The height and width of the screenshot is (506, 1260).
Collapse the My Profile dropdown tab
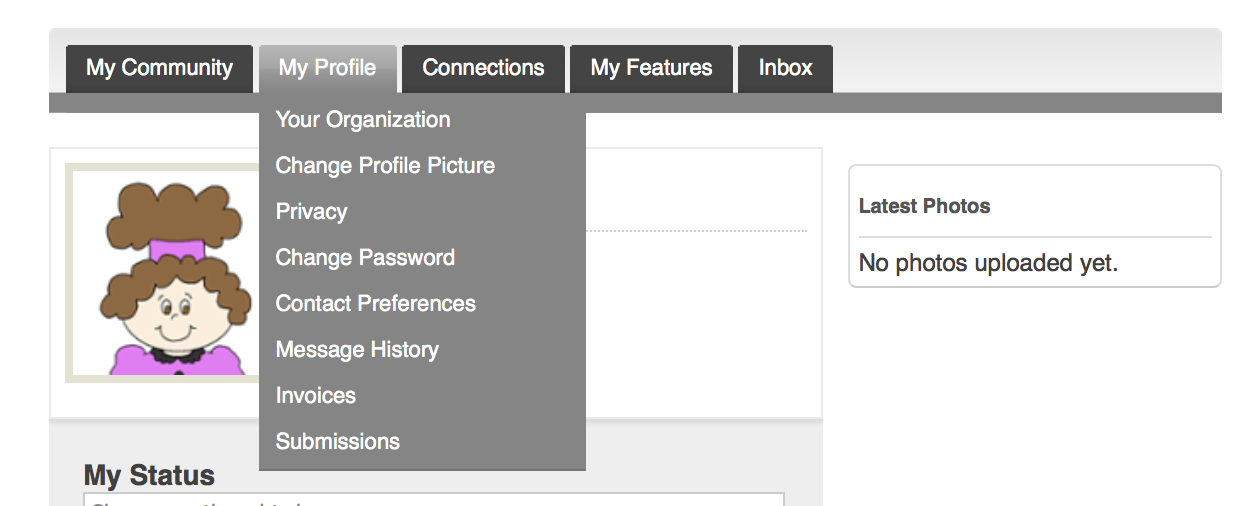click(x=328, y=68)
